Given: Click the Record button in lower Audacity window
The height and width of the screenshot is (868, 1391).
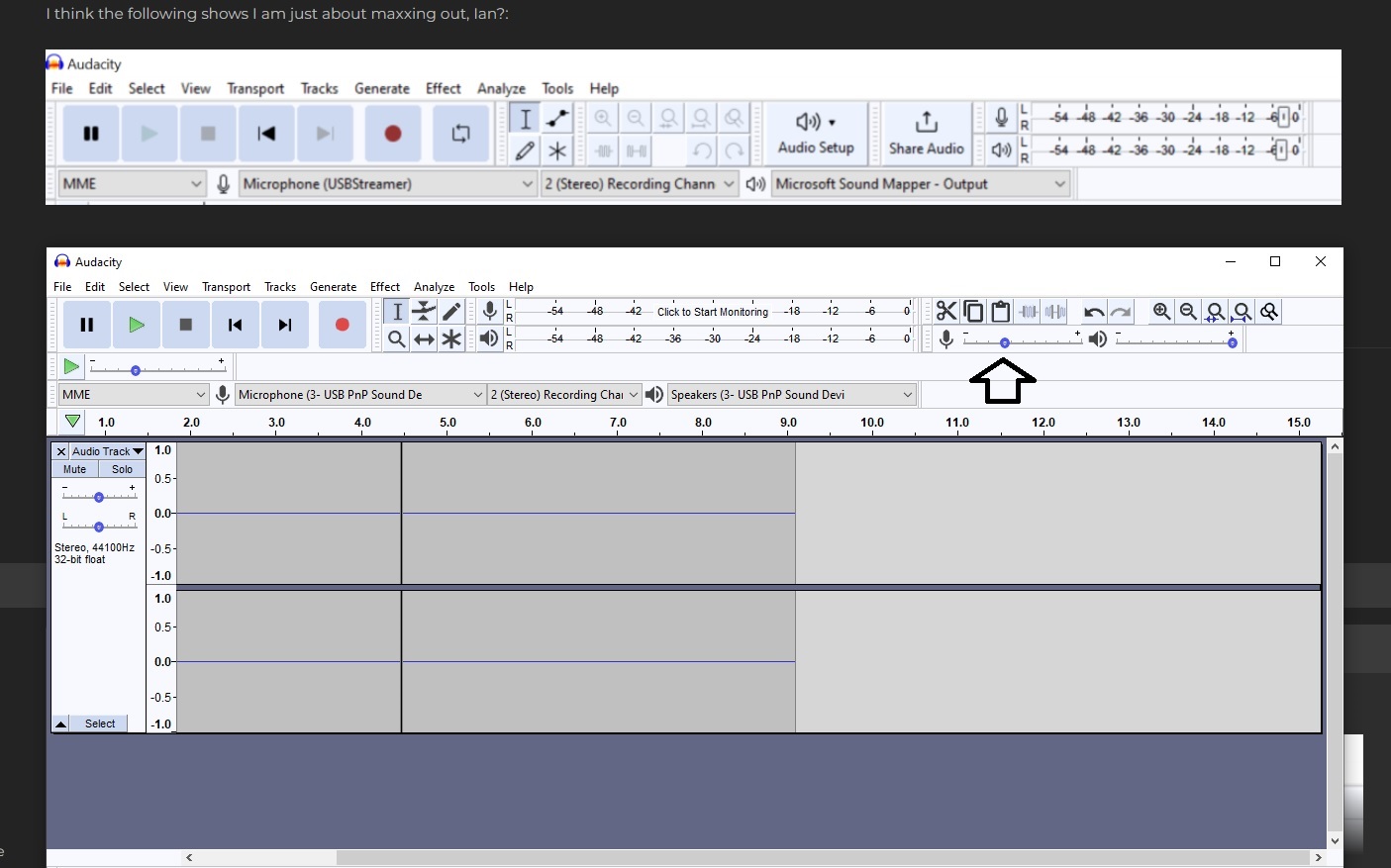Looking at the screenshot, I should (x=343, y=325).
